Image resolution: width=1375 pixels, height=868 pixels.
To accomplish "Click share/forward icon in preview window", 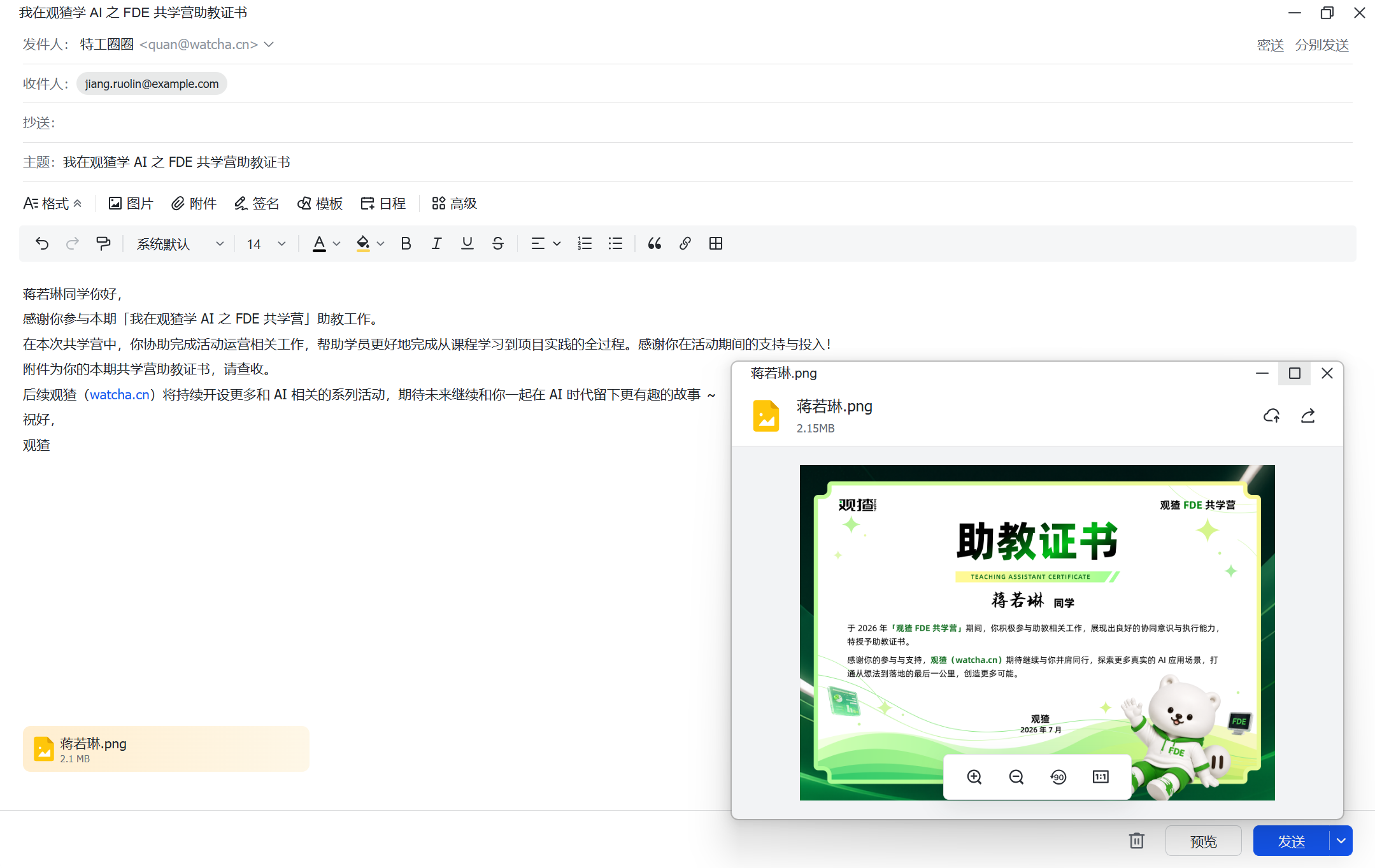I will coord(1308,416).
